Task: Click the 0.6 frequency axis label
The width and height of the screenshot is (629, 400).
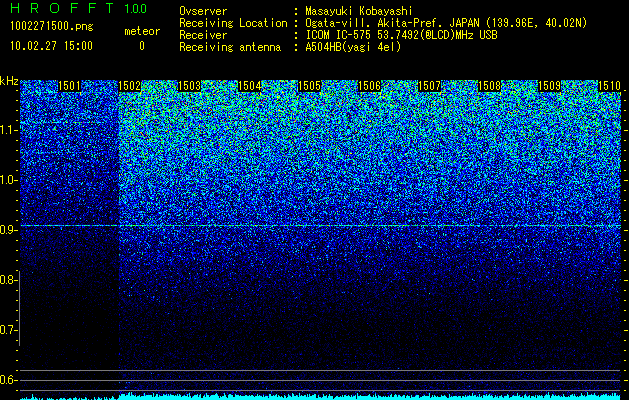Action: pos(7,380)
